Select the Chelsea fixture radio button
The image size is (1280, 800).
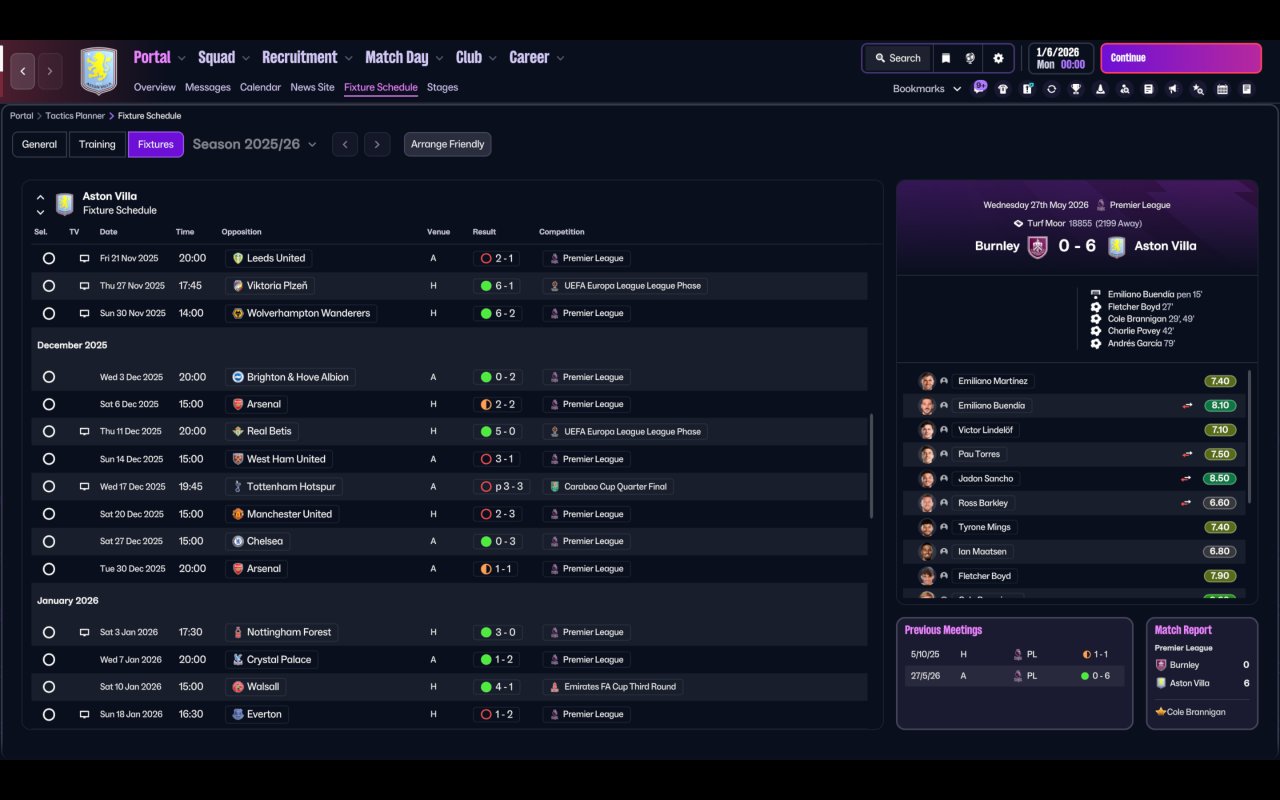coord(48,541)
